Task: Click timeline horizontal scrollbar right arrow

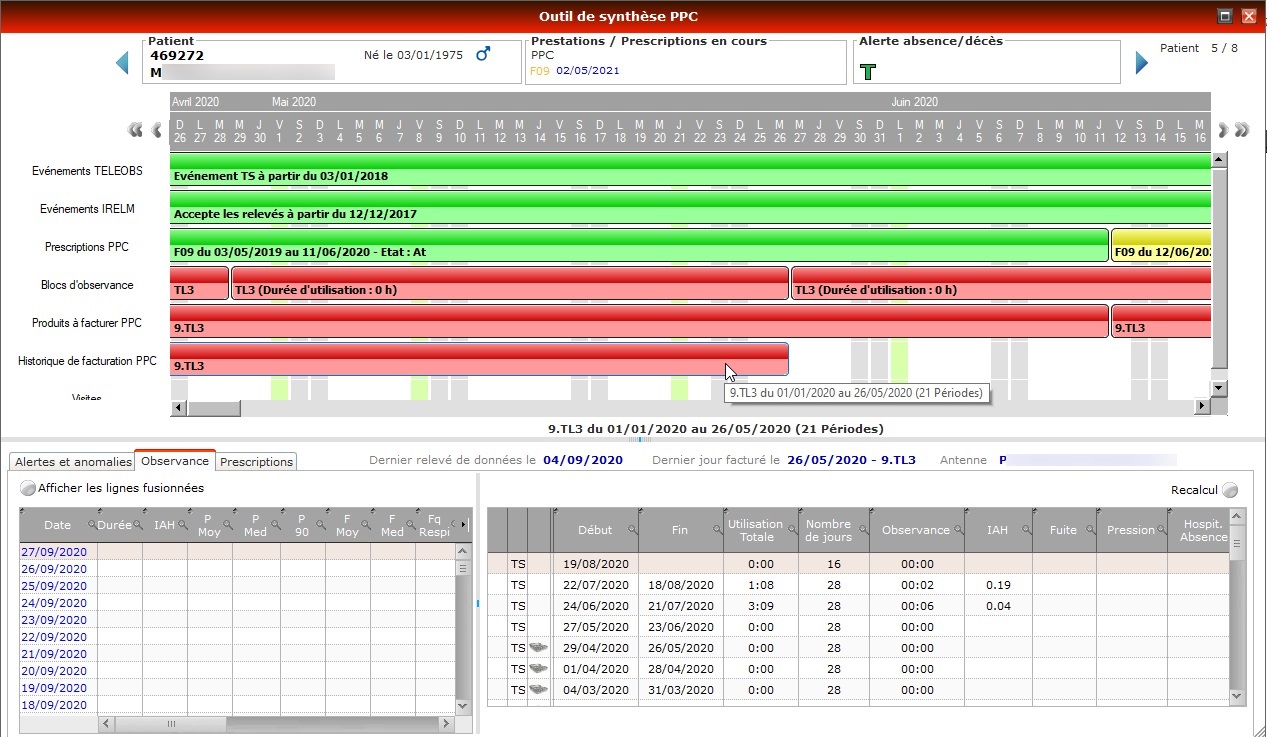Action: [x=1203, y=407]
